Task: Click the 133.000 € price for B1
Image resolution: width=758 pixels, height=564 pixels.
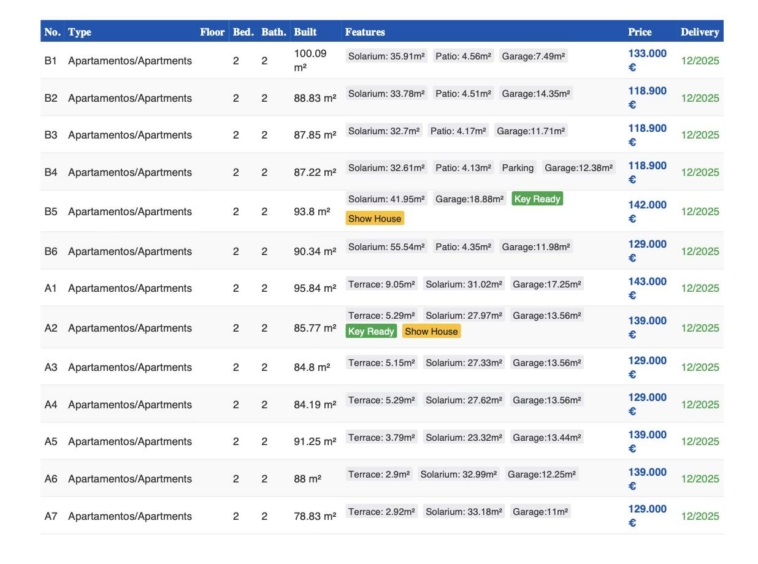Action: click(x=647, y=60)
